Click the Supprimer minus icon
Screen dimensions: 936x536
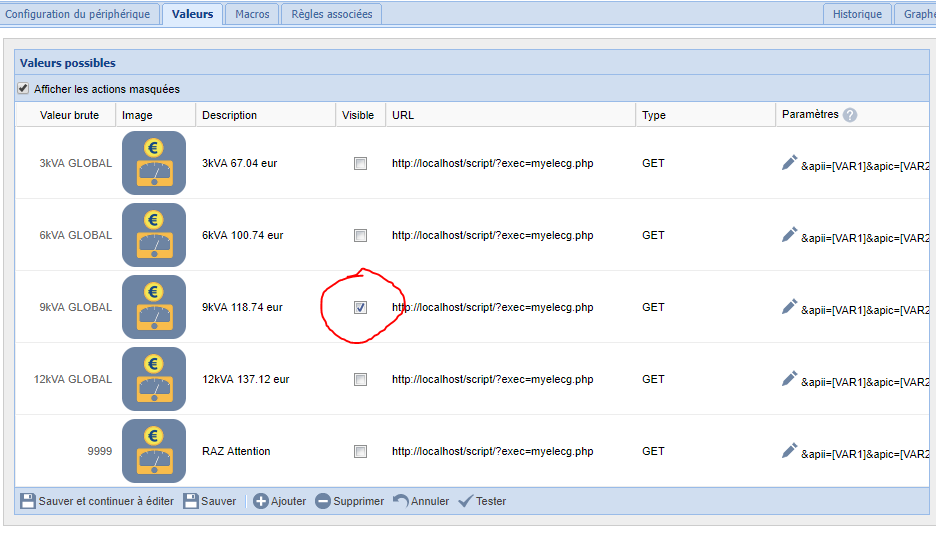pyautogui.click(x=323, y=501)
